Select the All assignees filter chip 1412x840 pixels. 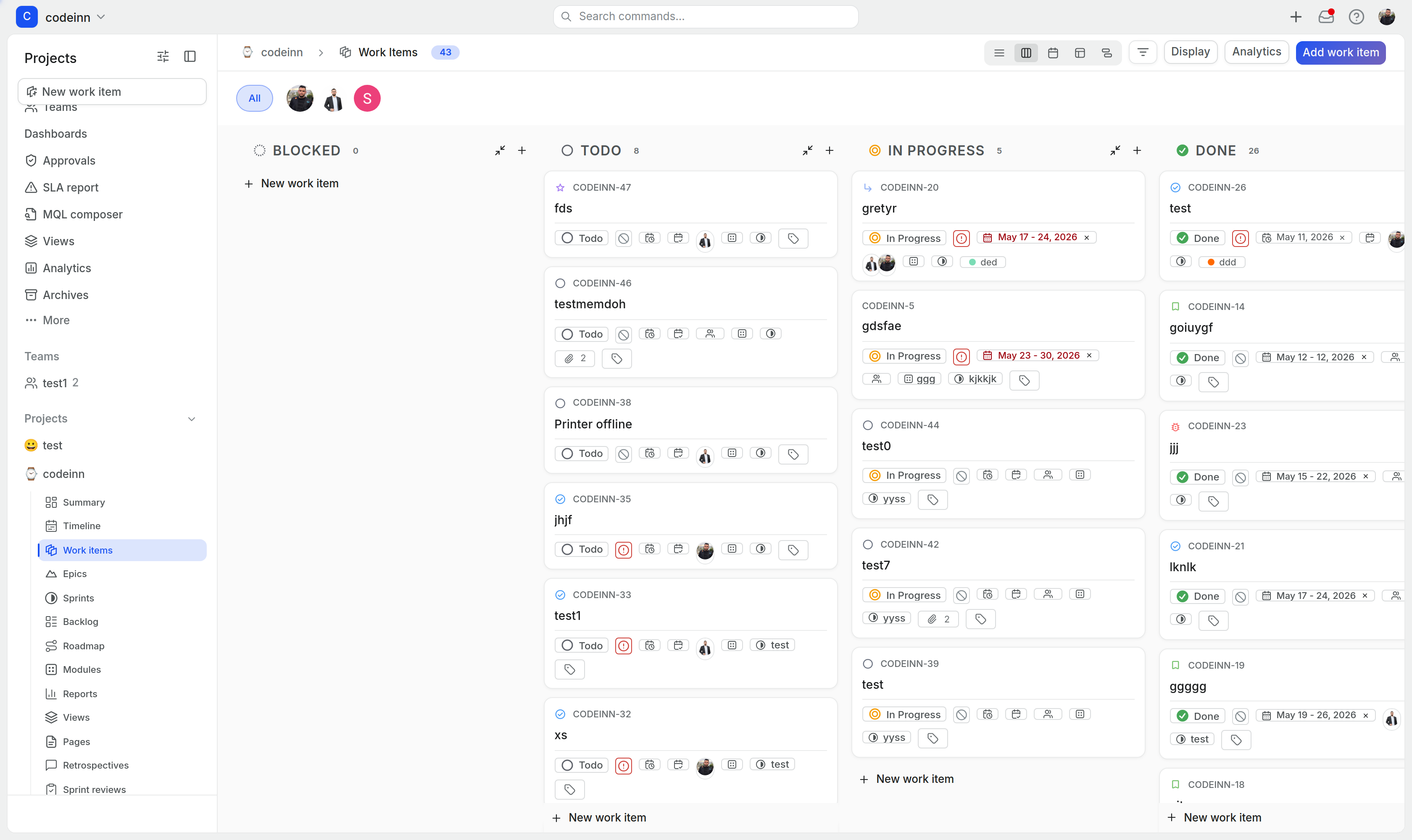pyautogui.click(x=254, y=99)
